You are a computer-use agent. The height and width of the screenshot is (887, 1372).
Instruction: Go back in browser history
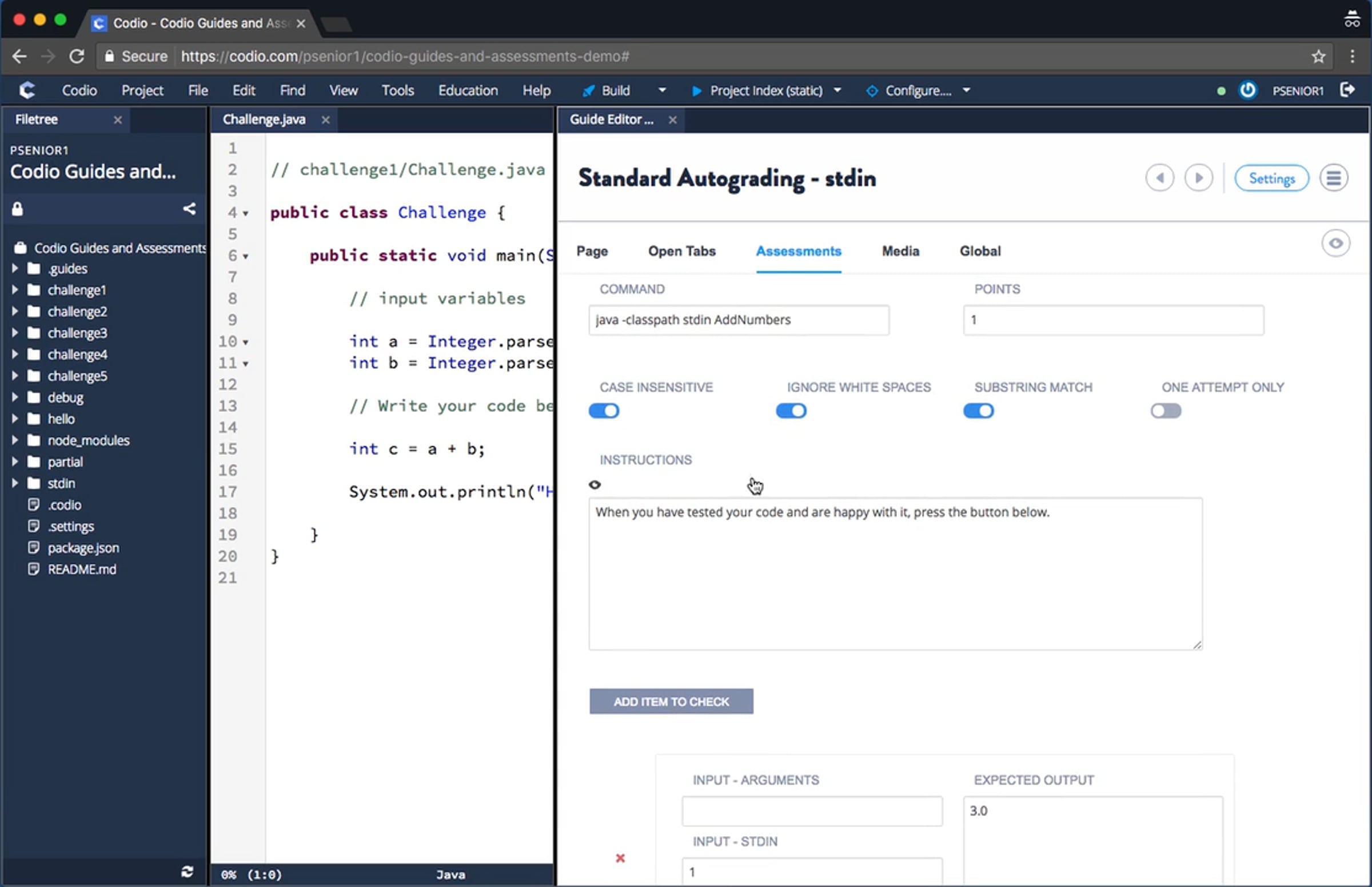click(x=19, y=56)
